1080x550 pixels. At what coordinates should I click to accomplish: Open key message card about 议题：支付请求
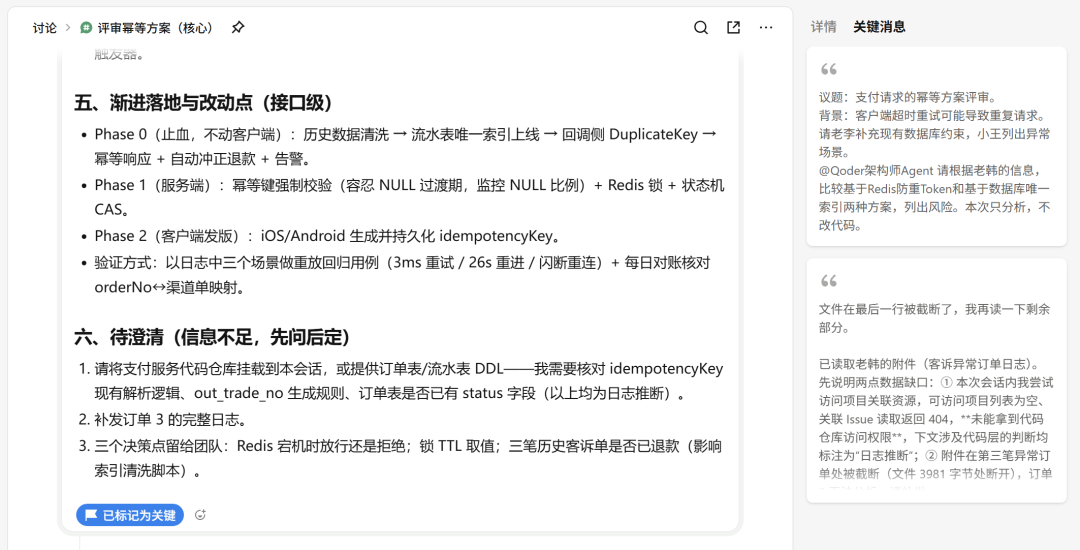[x=937, y=147]
